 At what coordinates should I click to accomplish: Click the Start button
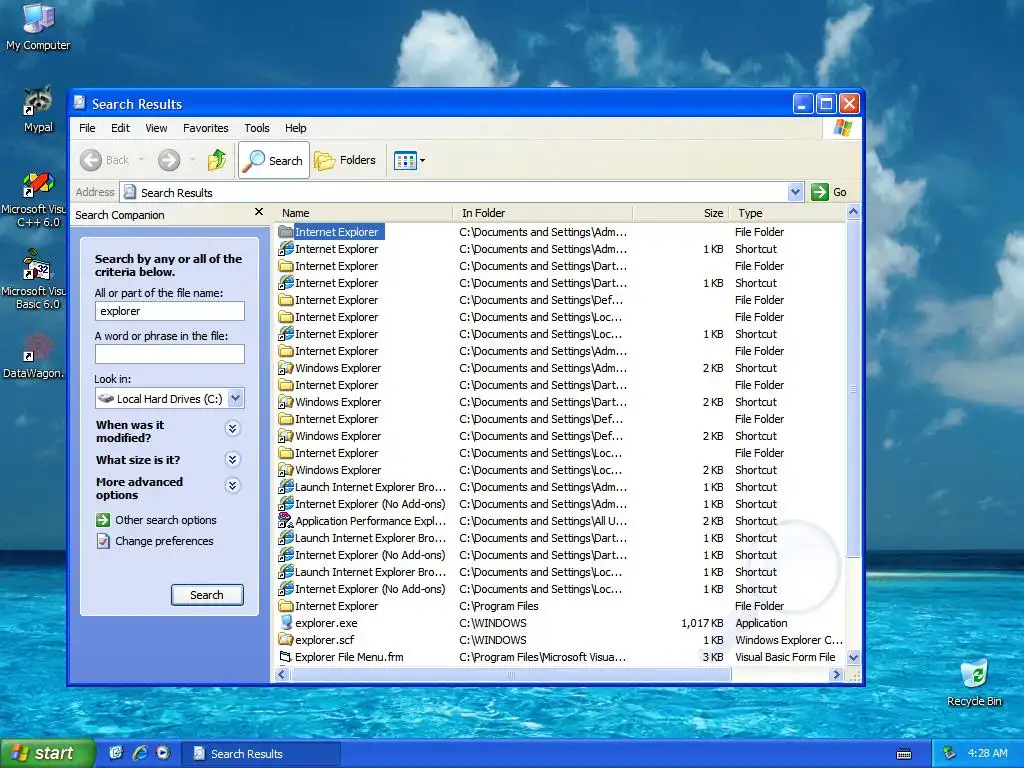click(x=47, y=753)
